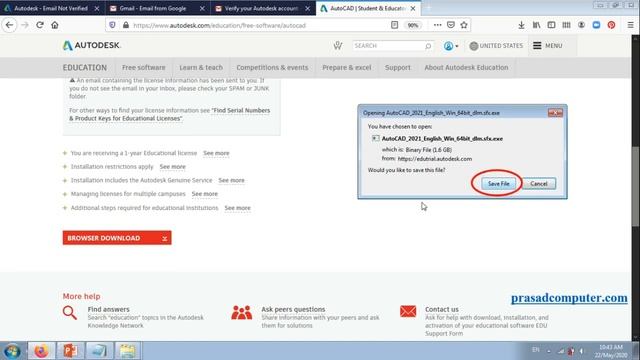Switch to Autodesk Email Not Verified tab
The image size is (640, 360).
click(51, 8)
